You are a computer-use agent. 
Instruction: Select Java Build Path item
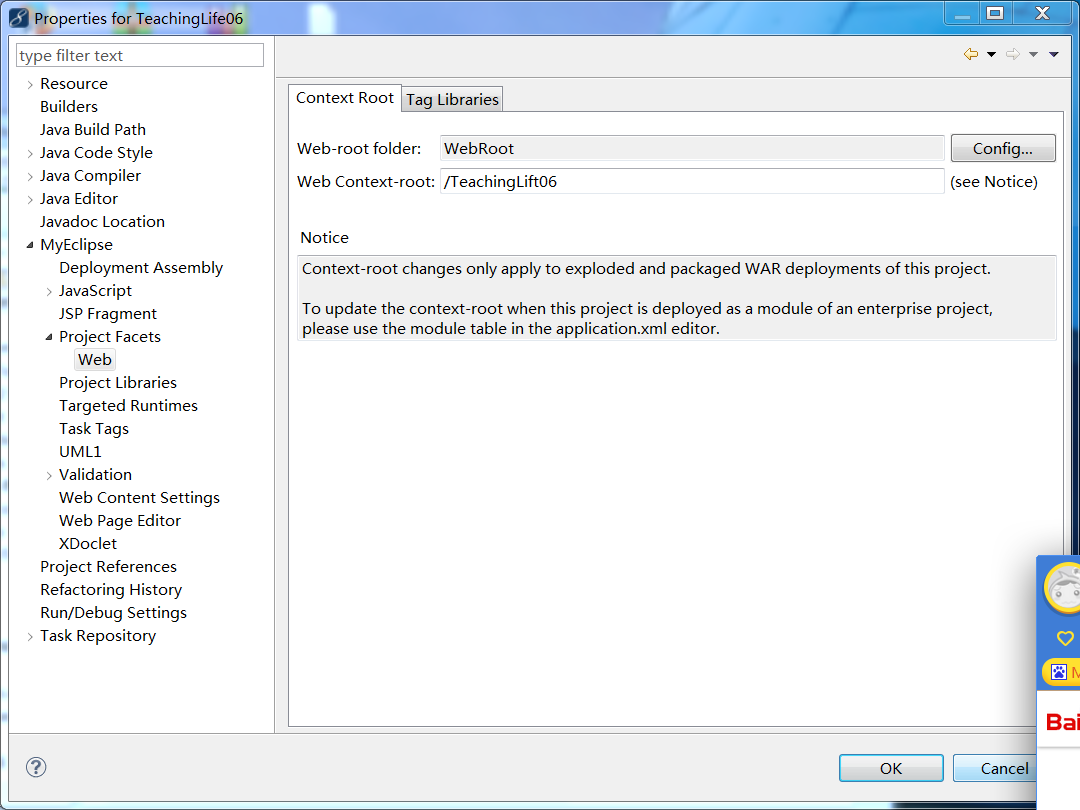(93, 129)
